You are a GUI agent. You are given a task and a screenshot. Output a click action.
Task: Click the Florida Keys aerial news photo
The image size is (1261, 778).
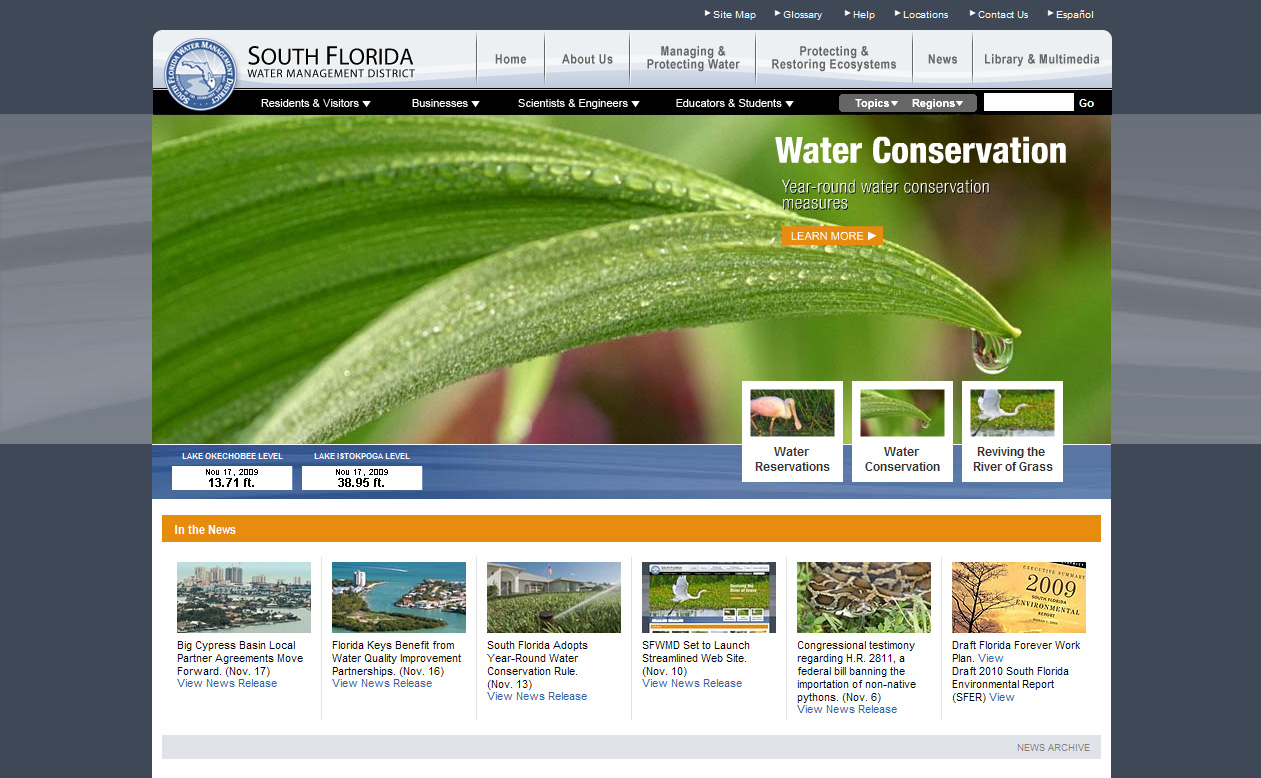pos(399,597)
